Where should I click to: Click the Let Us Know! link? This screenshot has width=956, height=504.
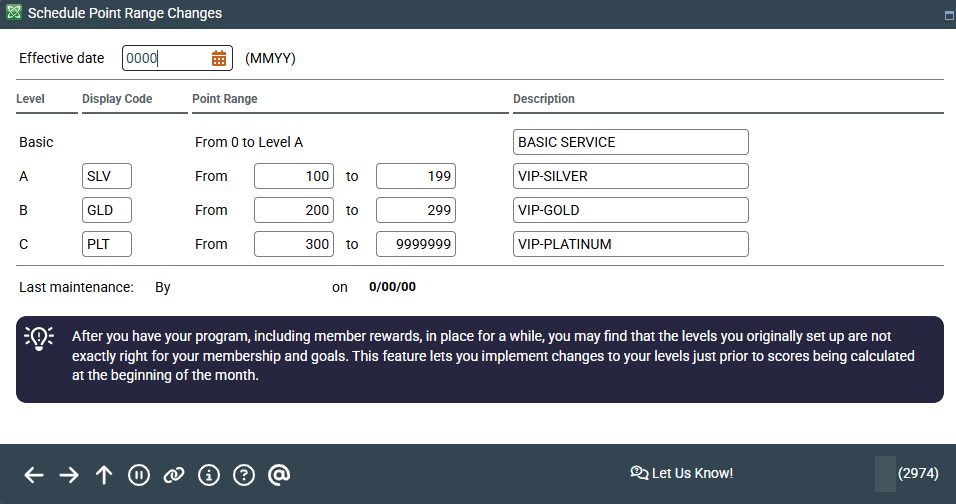(682, 473)
